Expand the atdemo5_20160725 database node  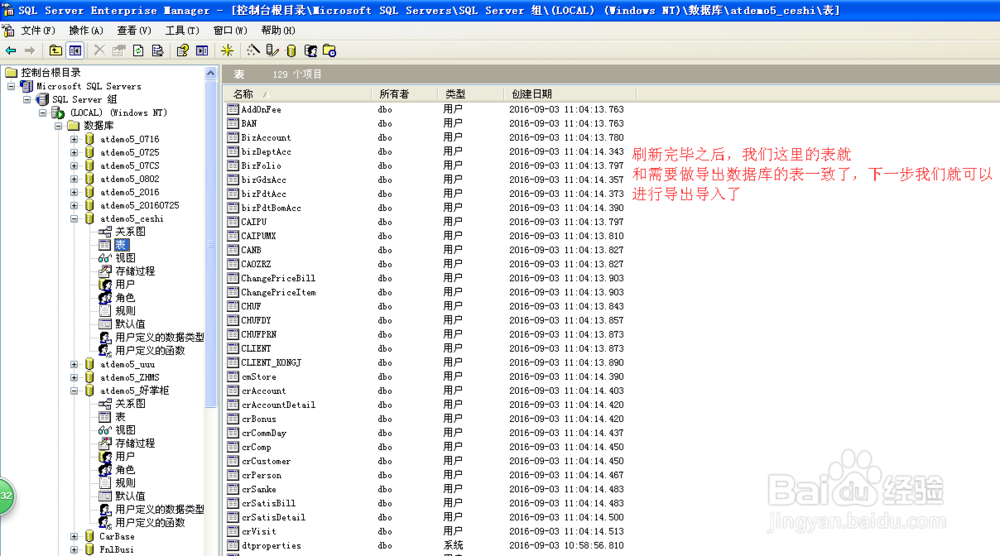[74, 205]
